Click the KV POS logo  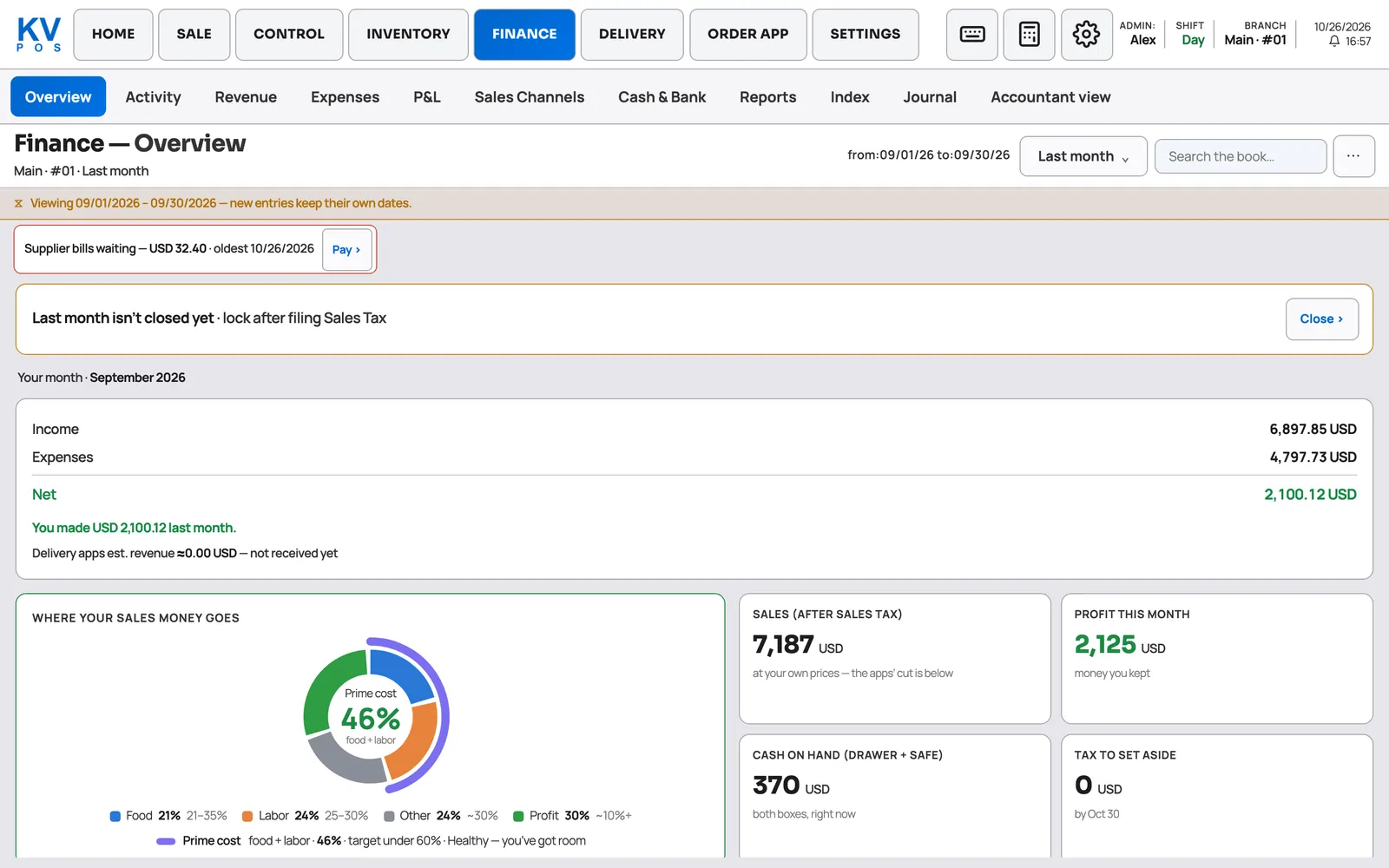tap(39, 35)
